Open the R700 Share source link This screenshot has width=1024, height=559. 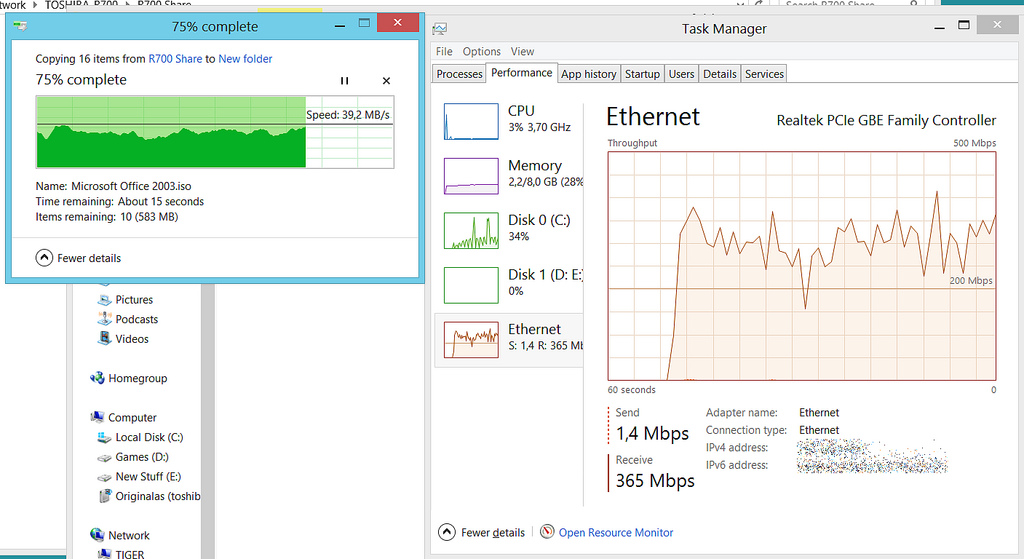click(175, 59)
